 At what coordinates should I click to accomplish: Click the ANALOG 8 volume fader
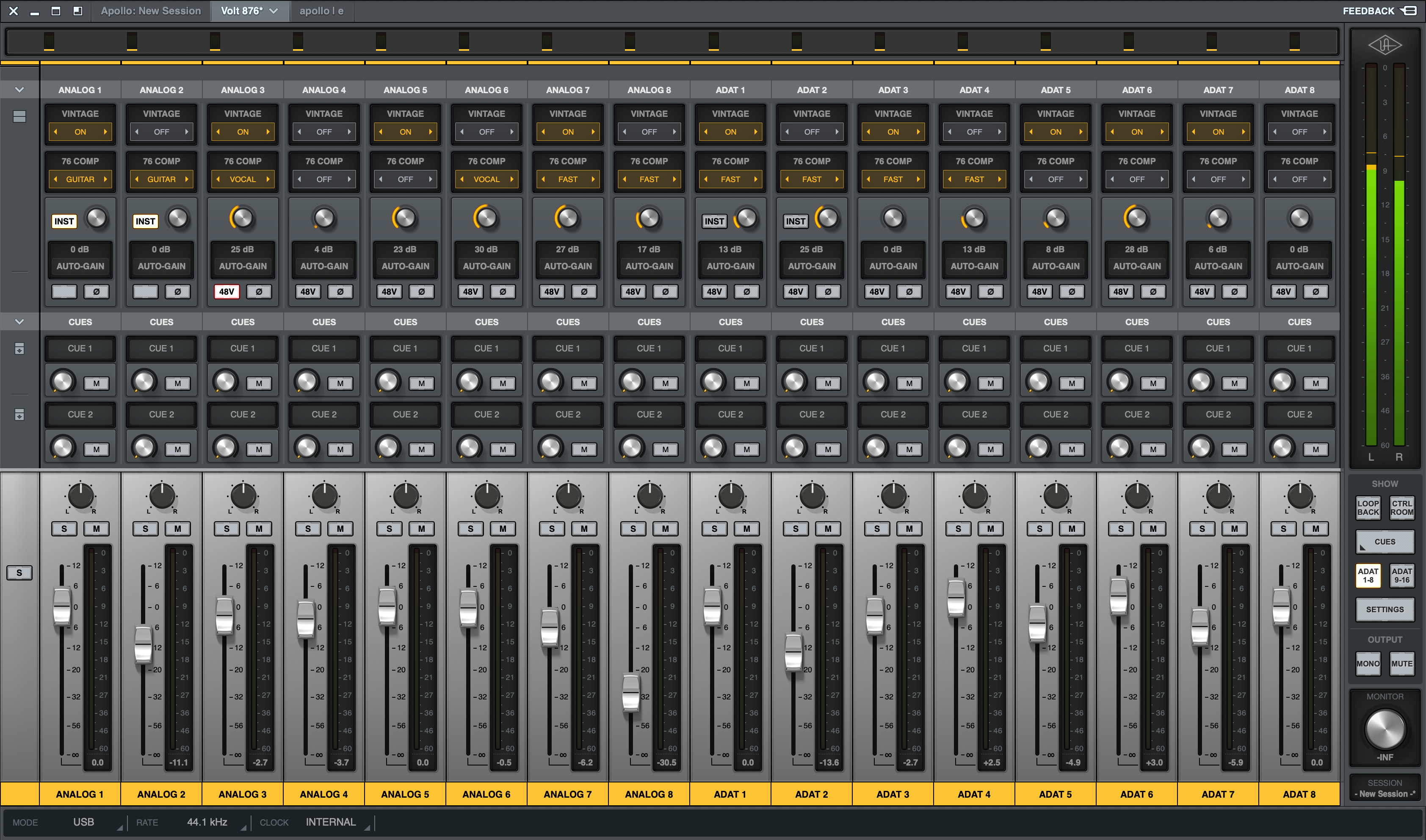[630, 692]
